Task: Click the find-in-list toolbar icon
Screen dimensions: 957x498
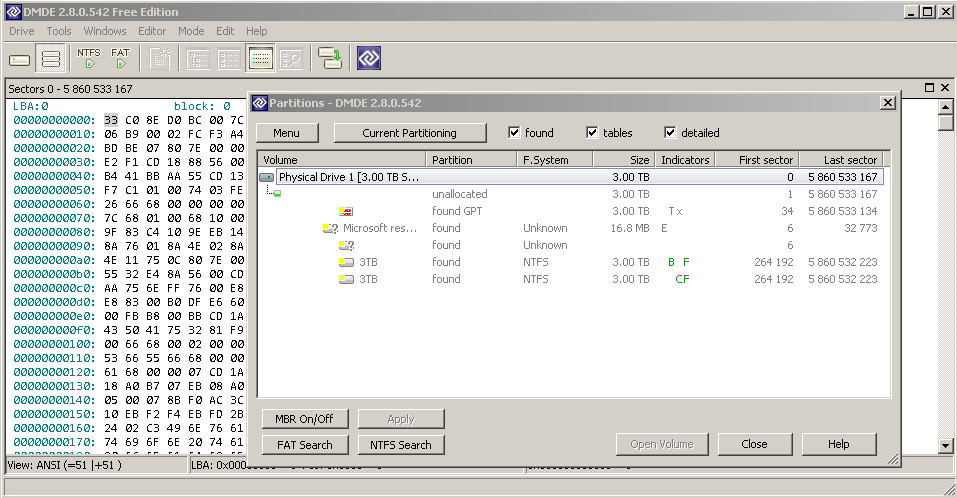Action: (x=291, y=59)
